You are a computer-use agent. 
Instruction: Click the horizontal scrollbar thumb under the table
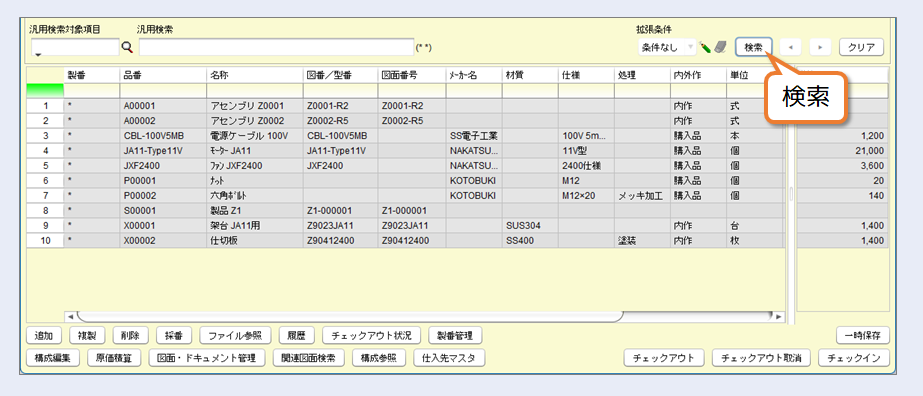(x=350, y=317)
